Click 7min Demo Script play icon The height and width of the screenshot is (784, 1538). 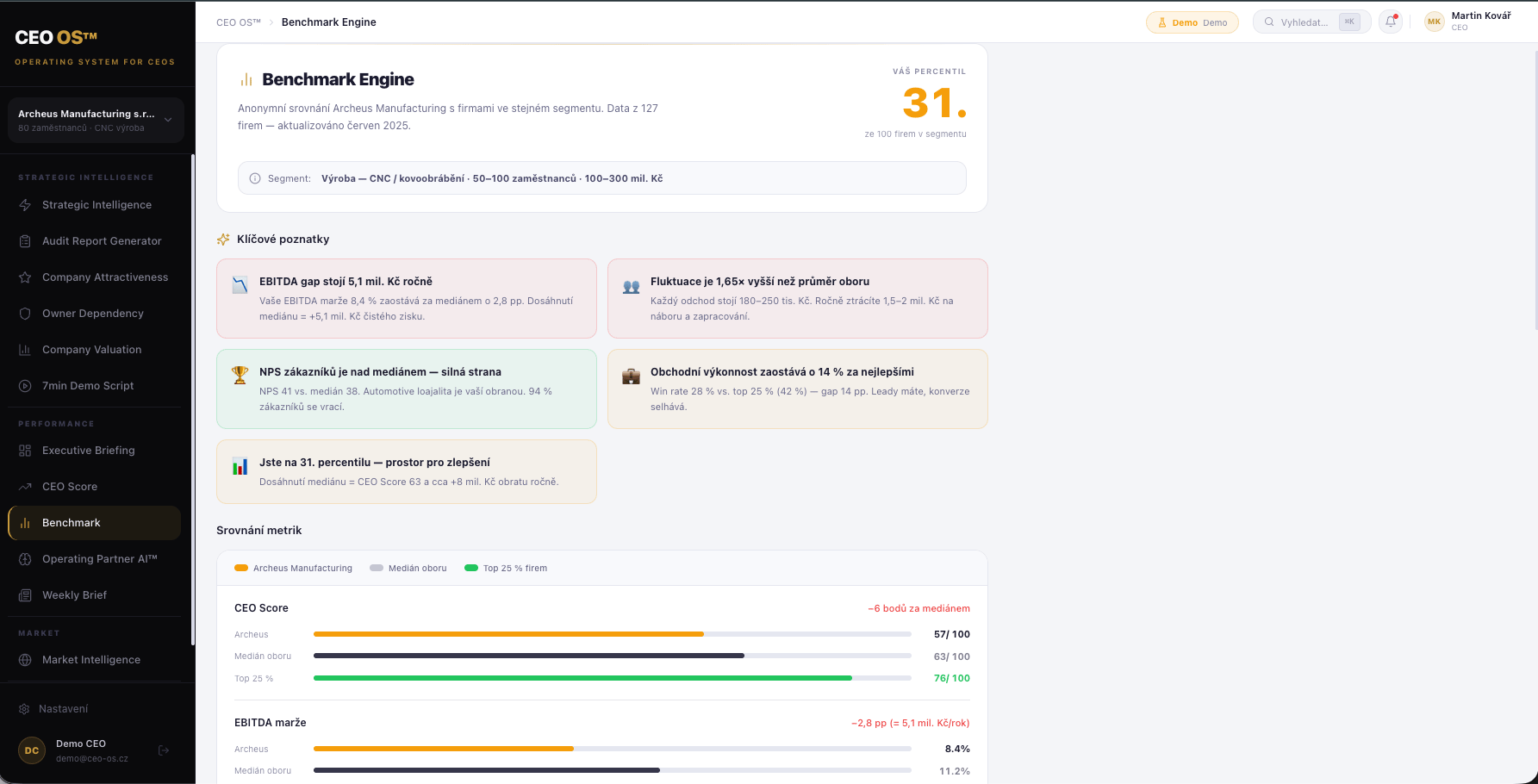25,386
